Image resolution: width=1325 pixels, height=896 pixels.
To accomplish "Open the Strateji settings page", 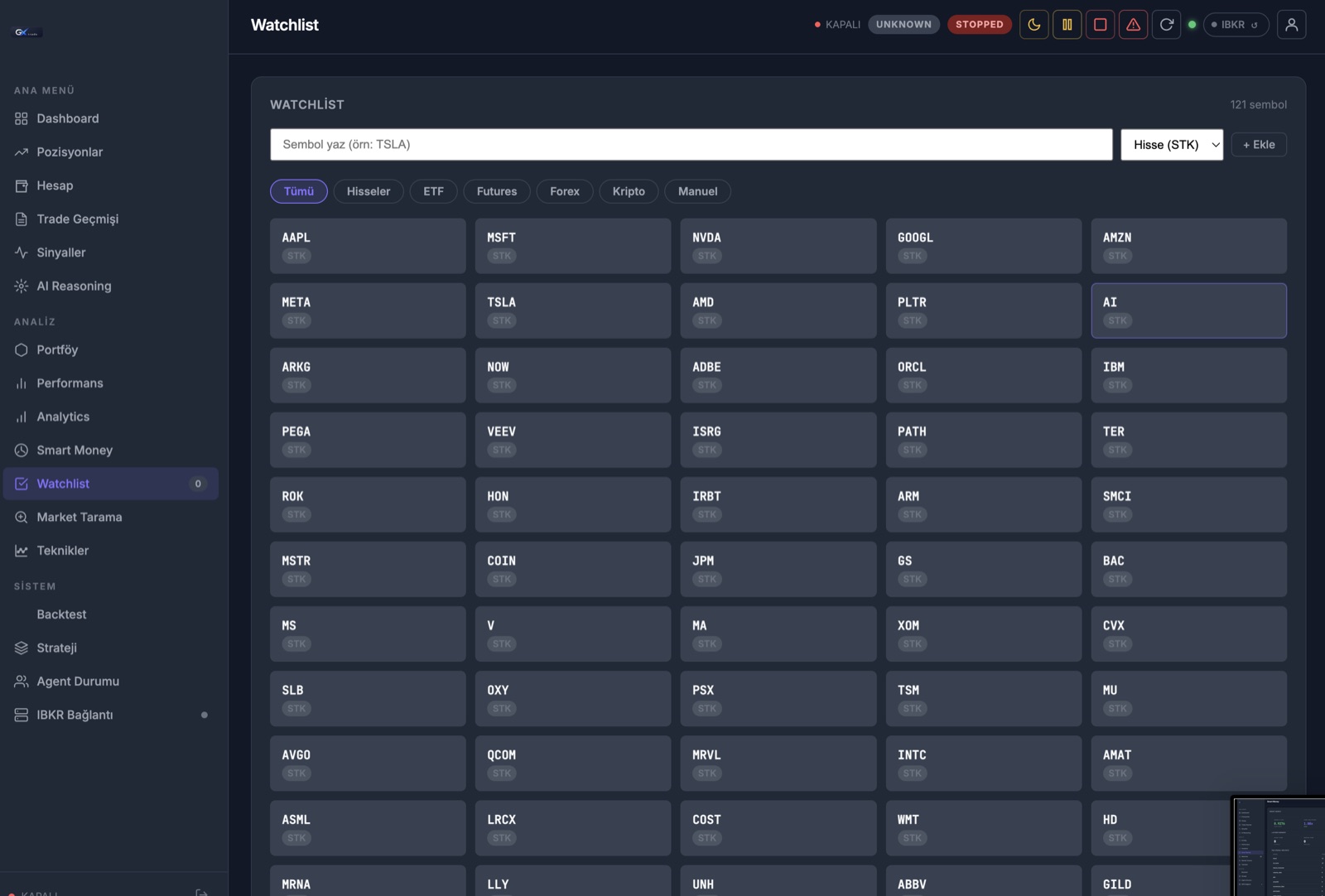I will [x=111, y=648].
